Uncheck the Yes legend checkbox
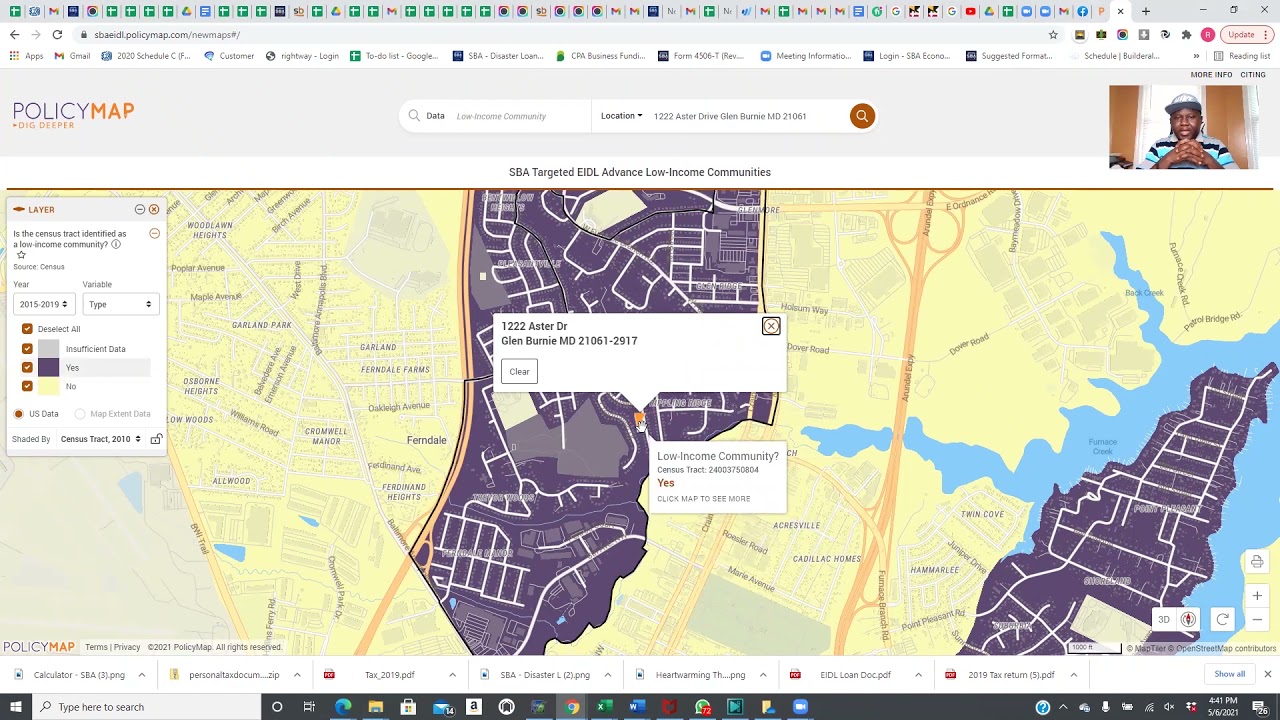This screenshot has height=720, width=1280. click(x=27, y=367)
